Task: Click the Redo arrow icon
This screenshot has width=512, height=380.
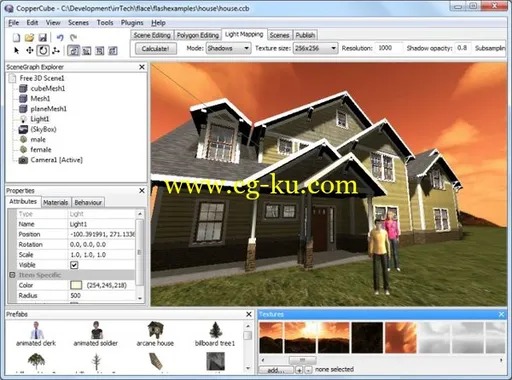Action: coord(73,37)
